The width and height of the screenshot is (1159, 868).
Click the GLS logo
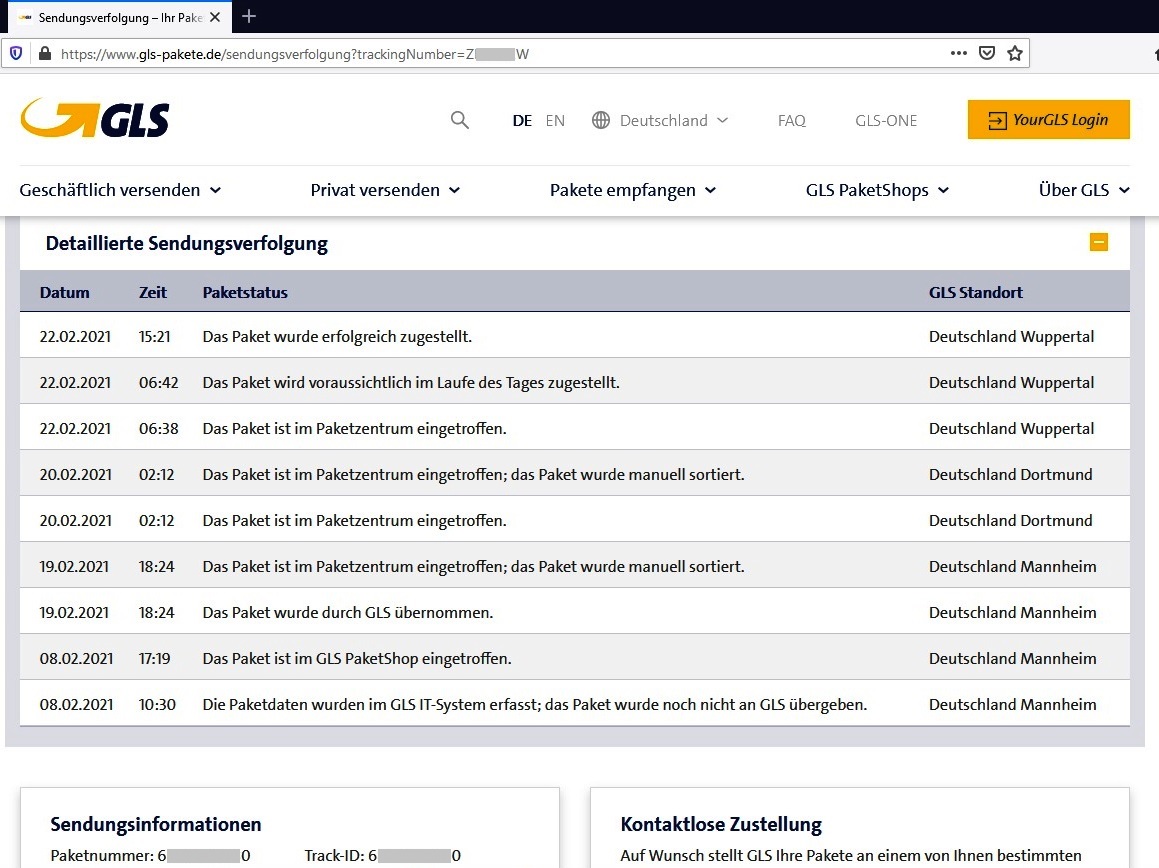(95, 118)
